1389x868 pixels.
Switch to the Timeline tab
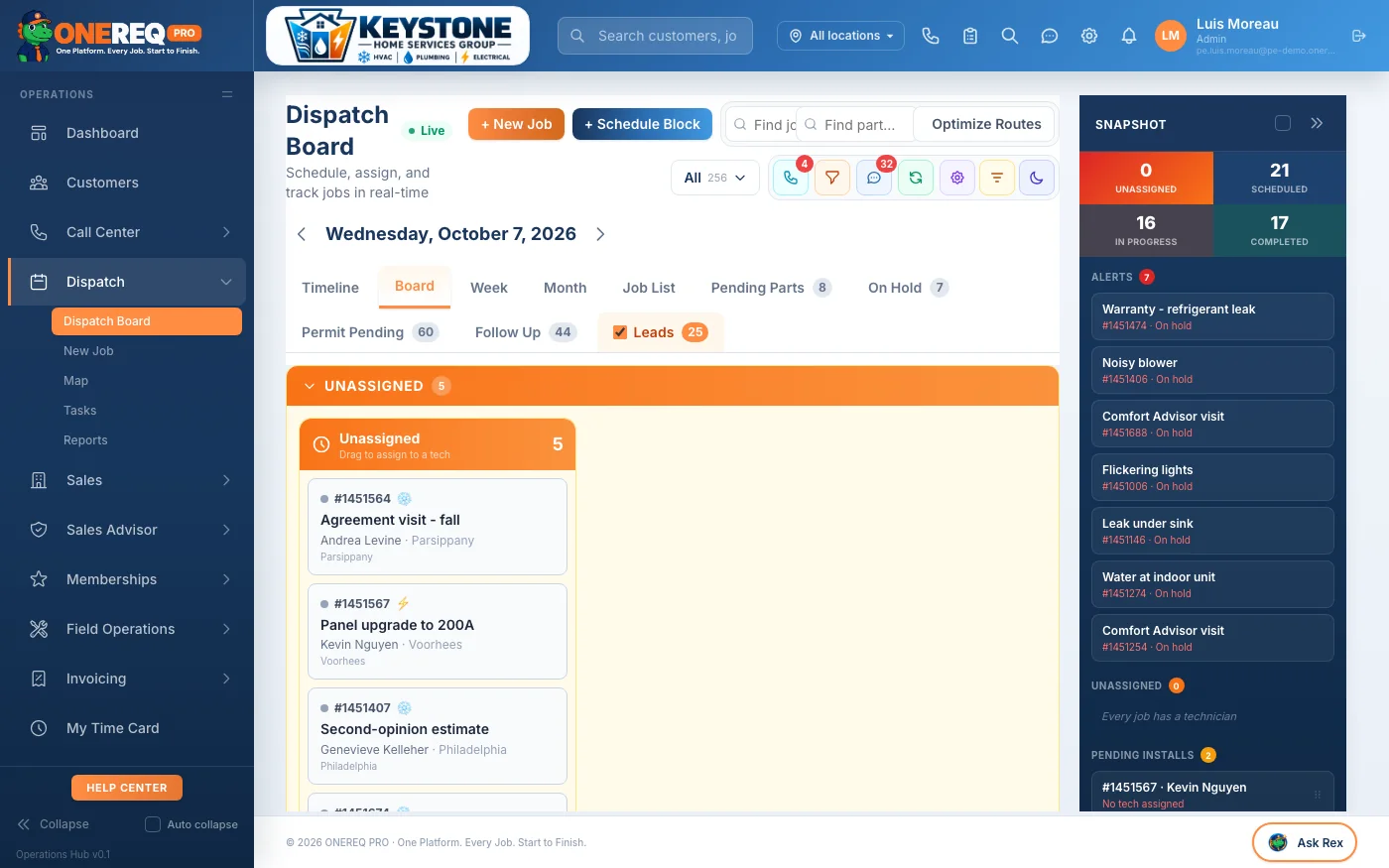(330, 288)
